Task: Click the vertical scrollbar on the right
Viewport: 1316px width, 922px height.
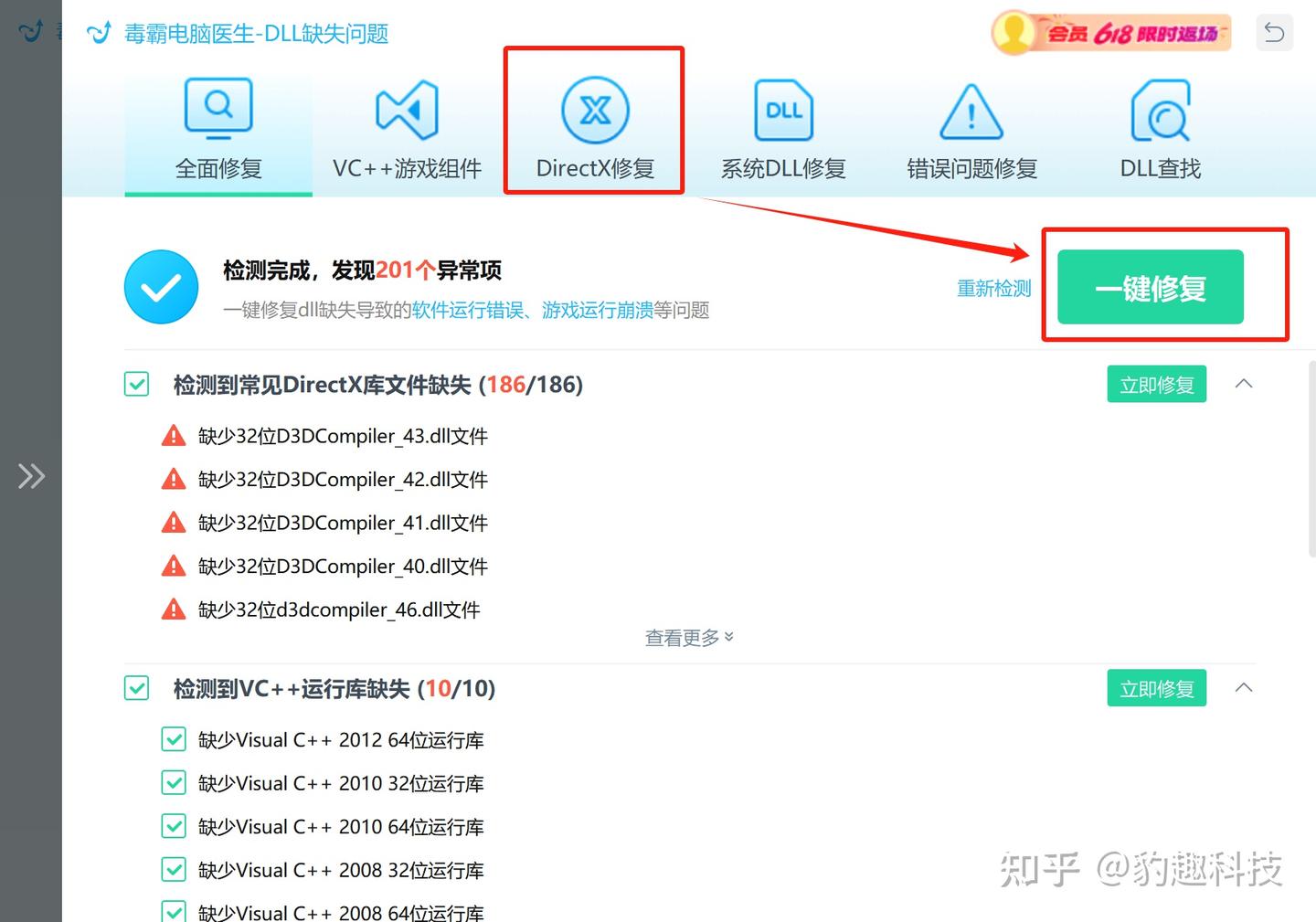Action: [x=1312, y=459]
